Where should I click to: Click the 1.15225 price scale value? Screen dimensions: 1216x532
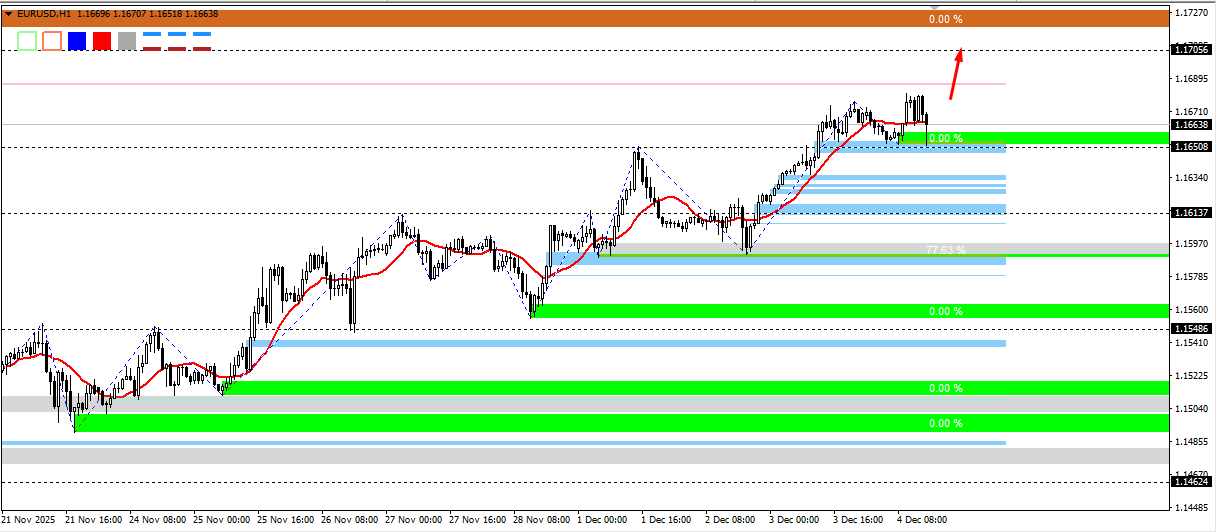coord(1193,376)
